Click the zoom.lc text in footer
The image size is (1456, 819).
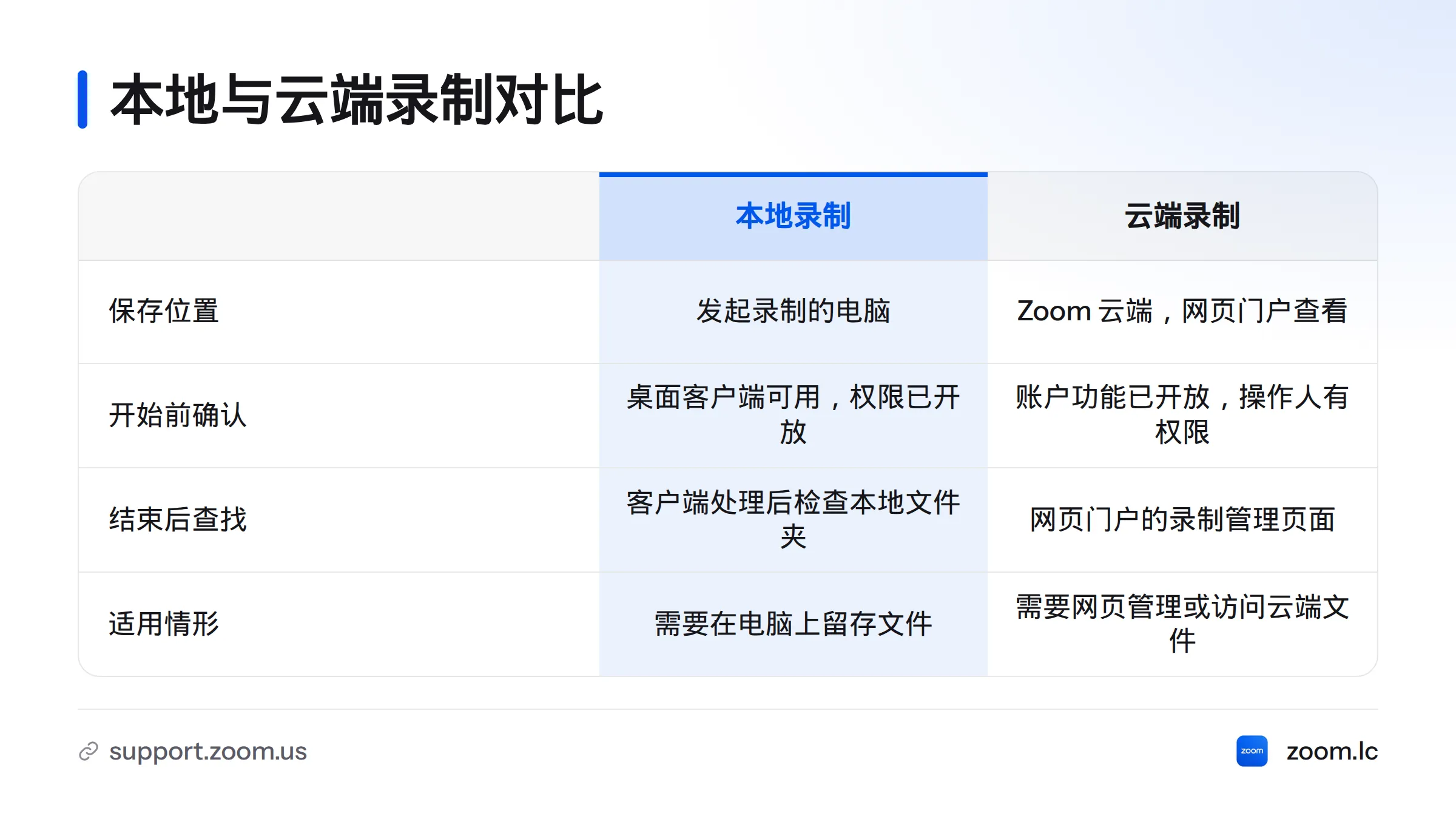(x=1332, y=751)
